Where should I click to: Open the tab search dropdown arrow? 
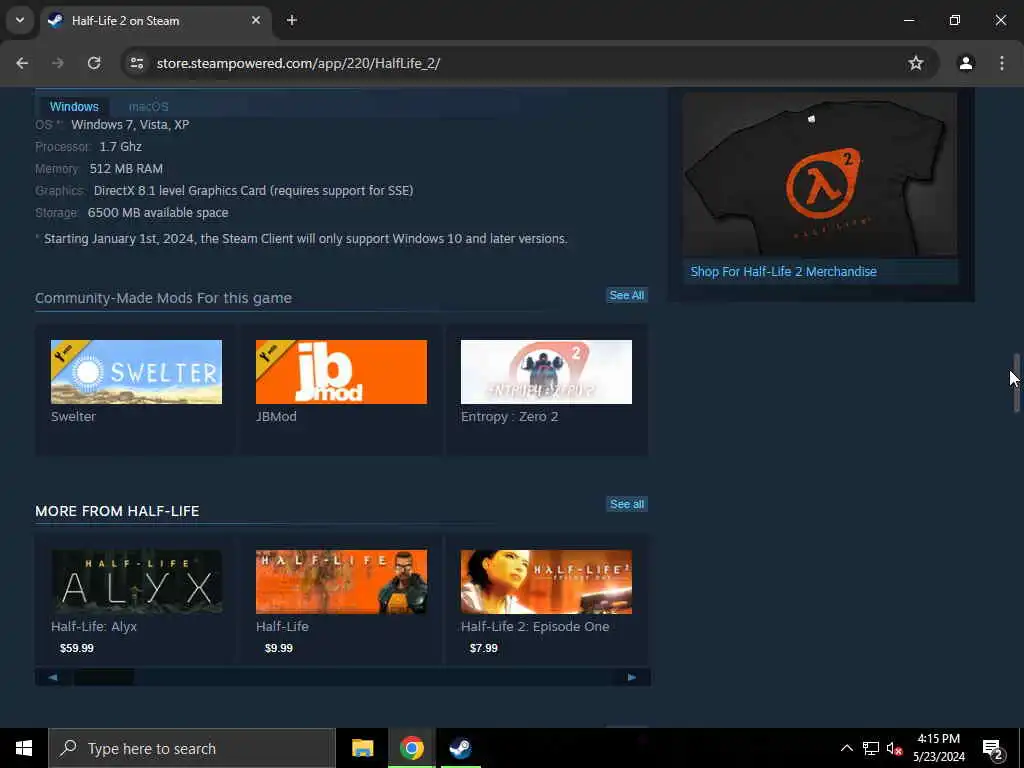20,20
